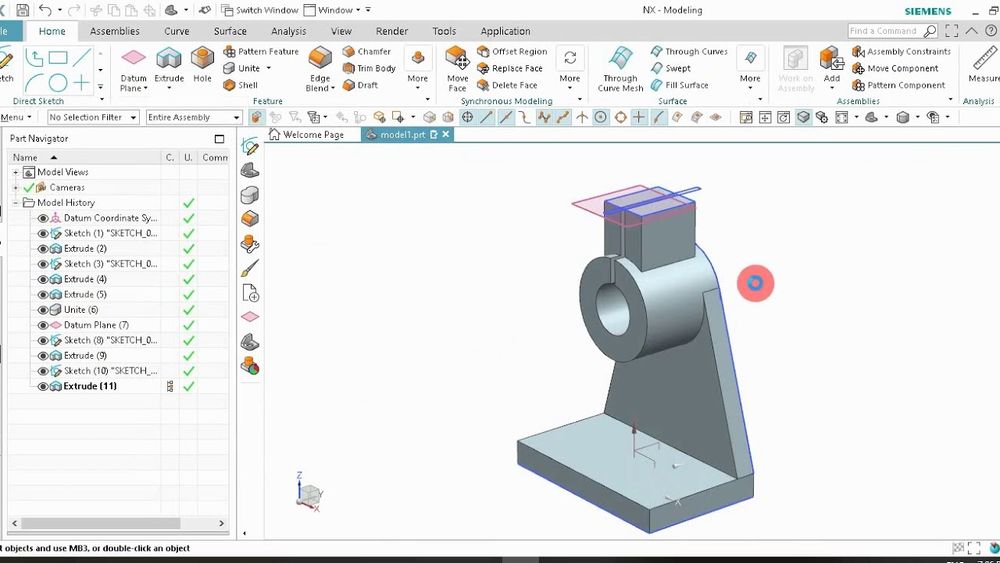
Task: Open the Entire Assembly scope dropdown
Action: click(x=194, y=117)
